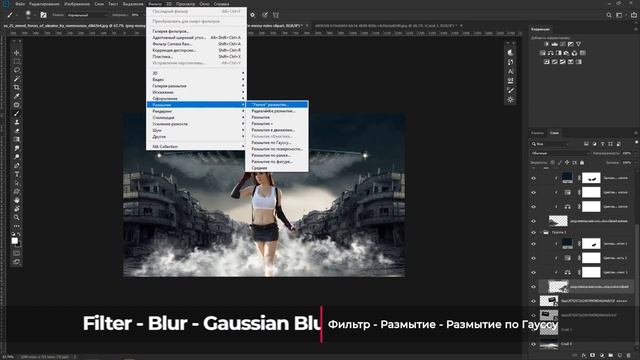
Task: Open collapsed Character panel (A icon)
Action: tap(511, 71)
